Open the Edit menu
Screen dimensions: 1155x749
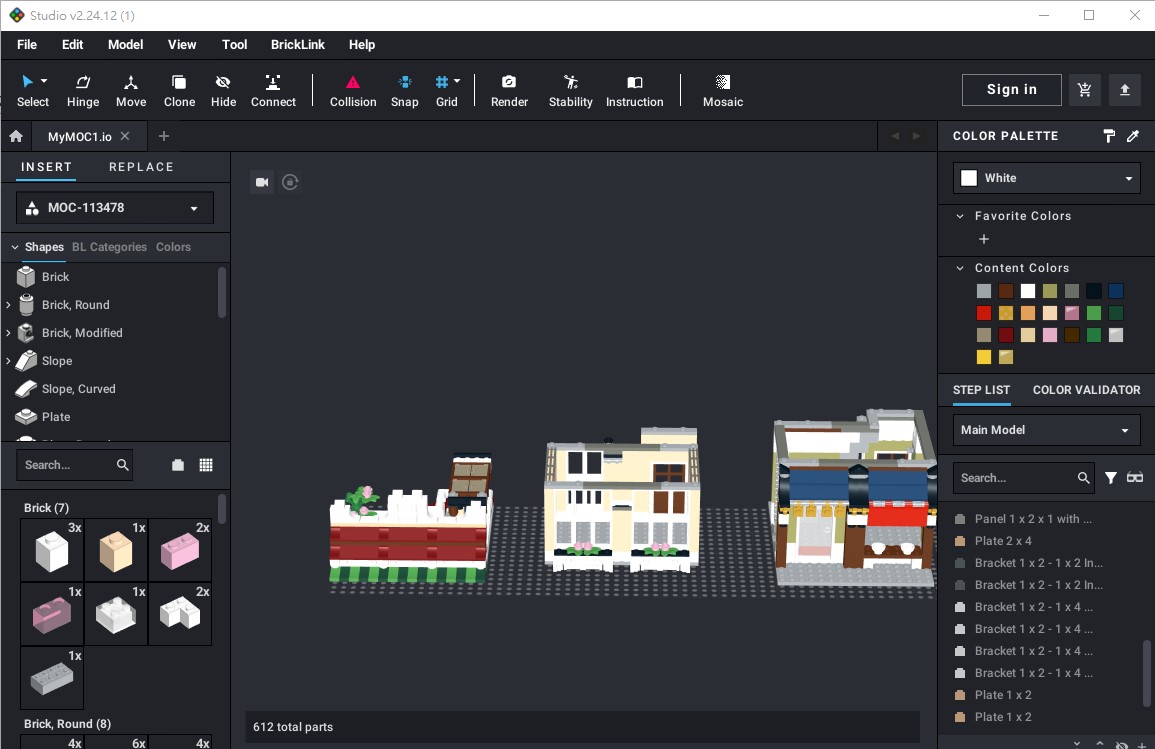coord(72,45)
